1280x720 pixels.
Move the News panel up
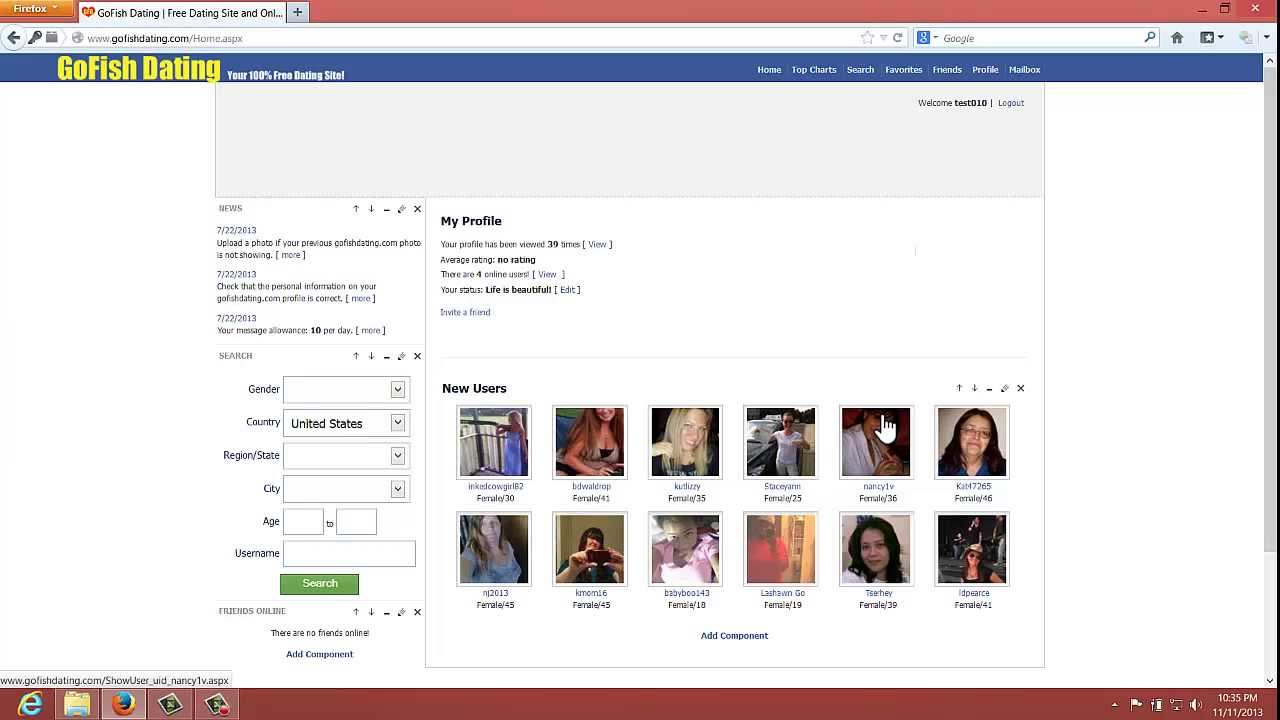tap(356, 209)
